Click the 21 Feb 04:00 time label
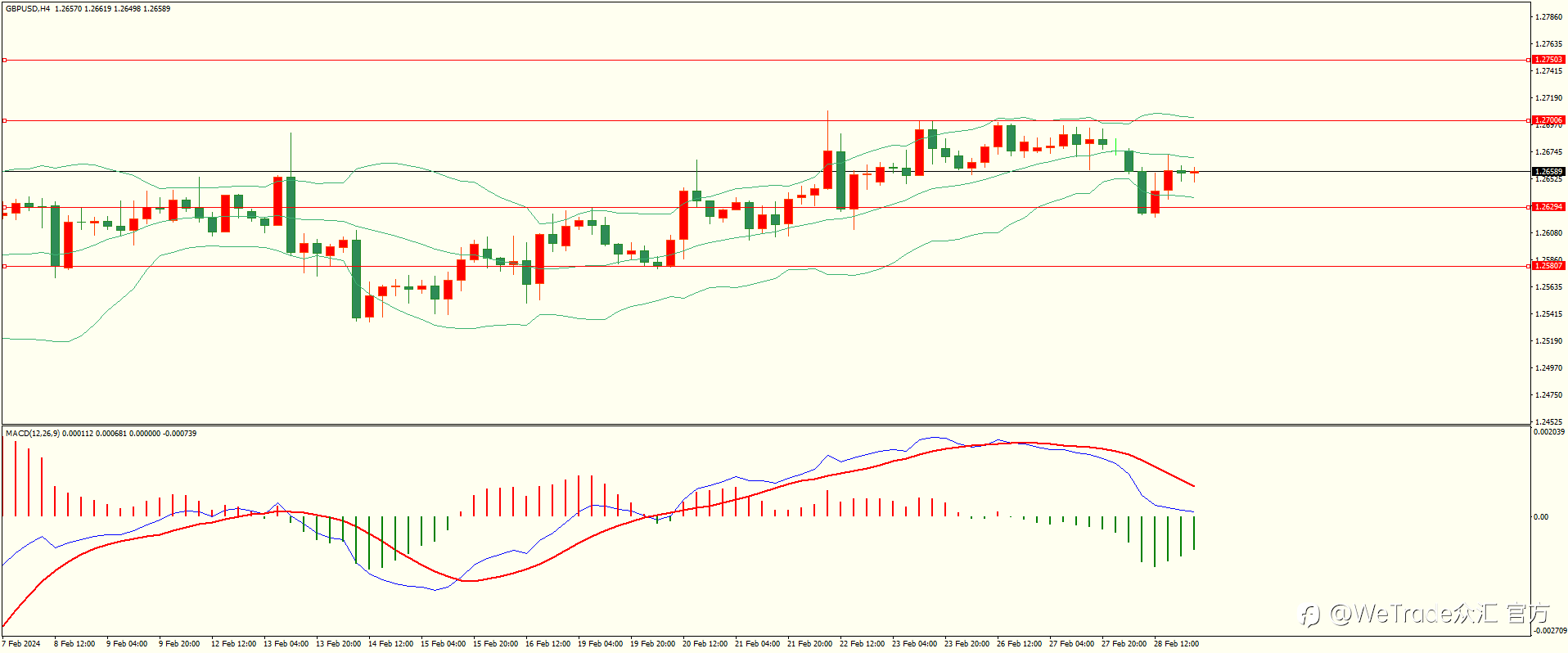The width and height of the screenshot is (1568, 653). click(757, 644)
